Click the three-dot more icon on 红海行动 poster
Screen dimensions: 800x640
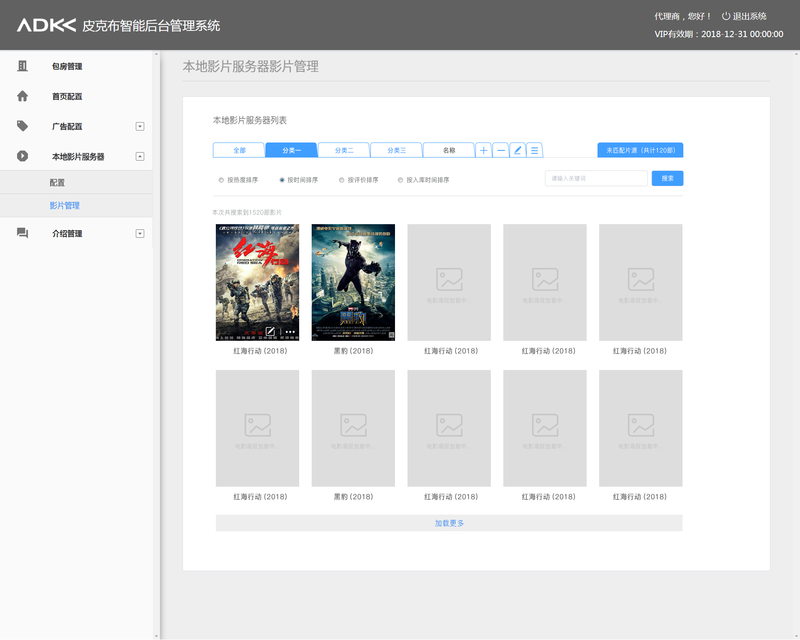coord(290,332)
